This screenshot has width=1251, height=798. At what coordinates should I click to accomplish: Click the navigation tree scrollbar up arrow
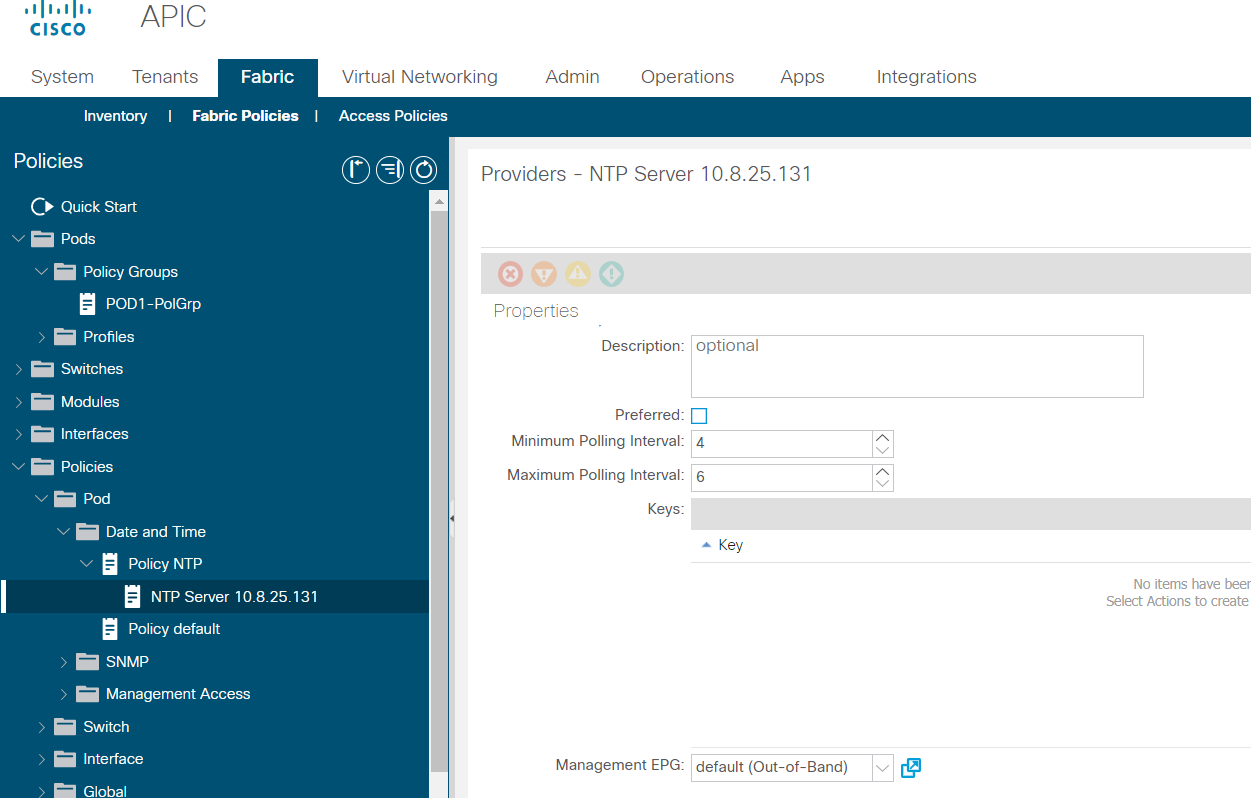click(x=439, y=201)
